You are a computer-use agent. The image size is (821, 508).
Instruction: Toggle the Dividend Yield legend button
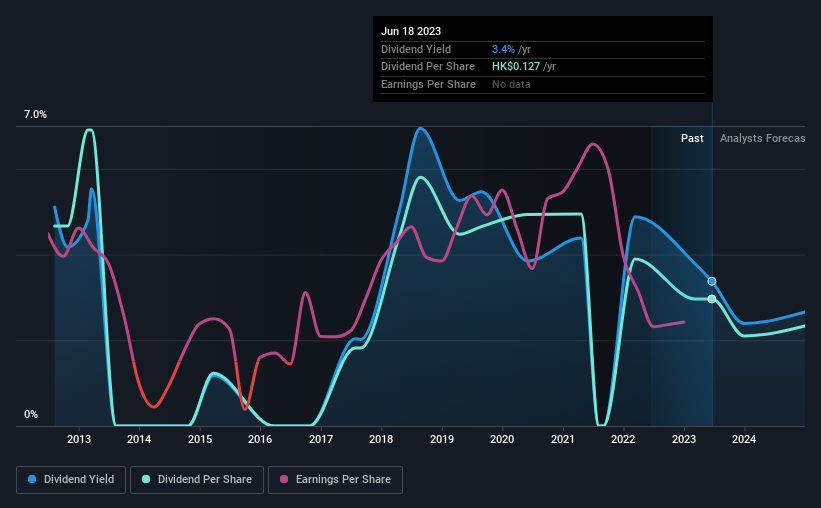click(x=71, y=480)
